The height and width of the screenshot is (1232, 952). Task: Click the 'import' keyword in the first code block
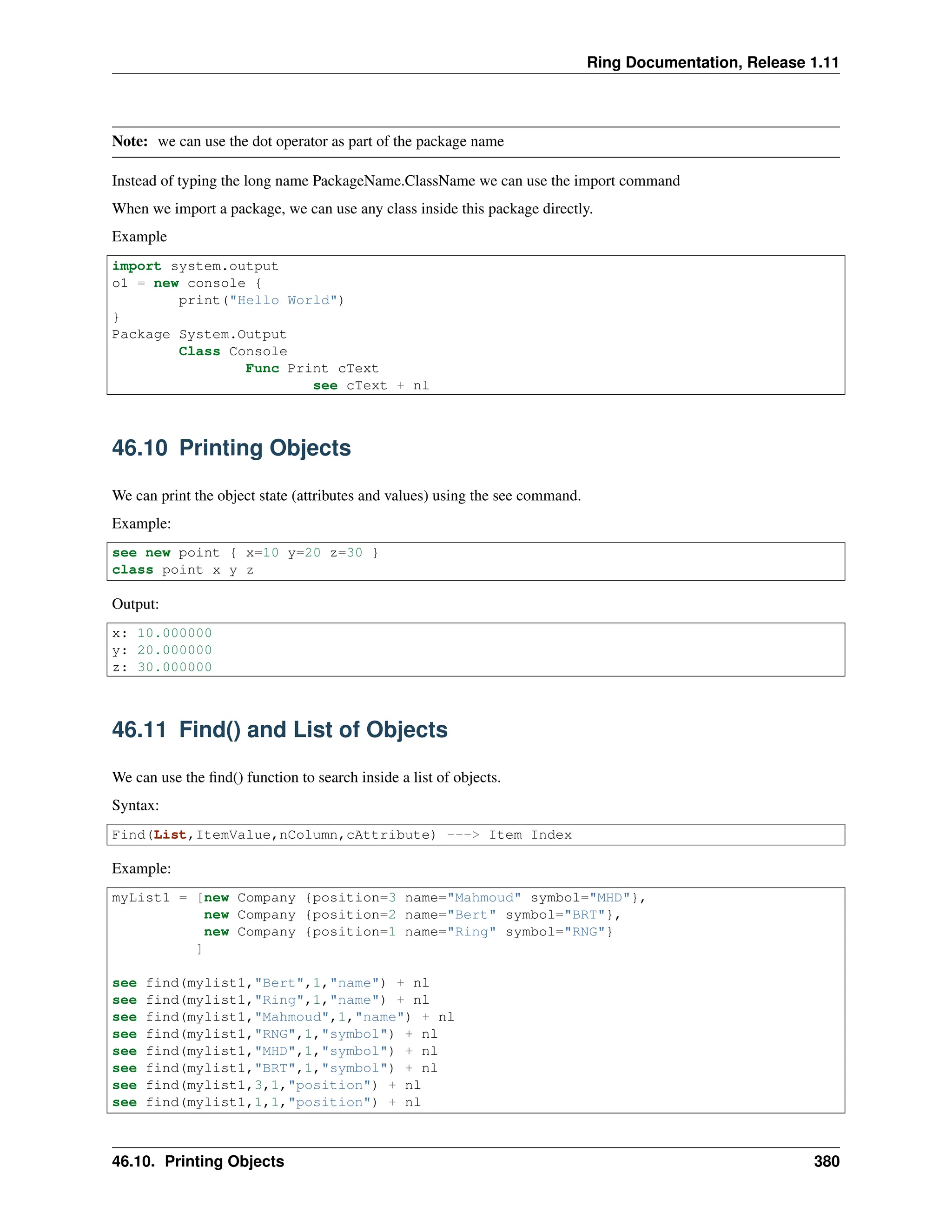[137, 266]
